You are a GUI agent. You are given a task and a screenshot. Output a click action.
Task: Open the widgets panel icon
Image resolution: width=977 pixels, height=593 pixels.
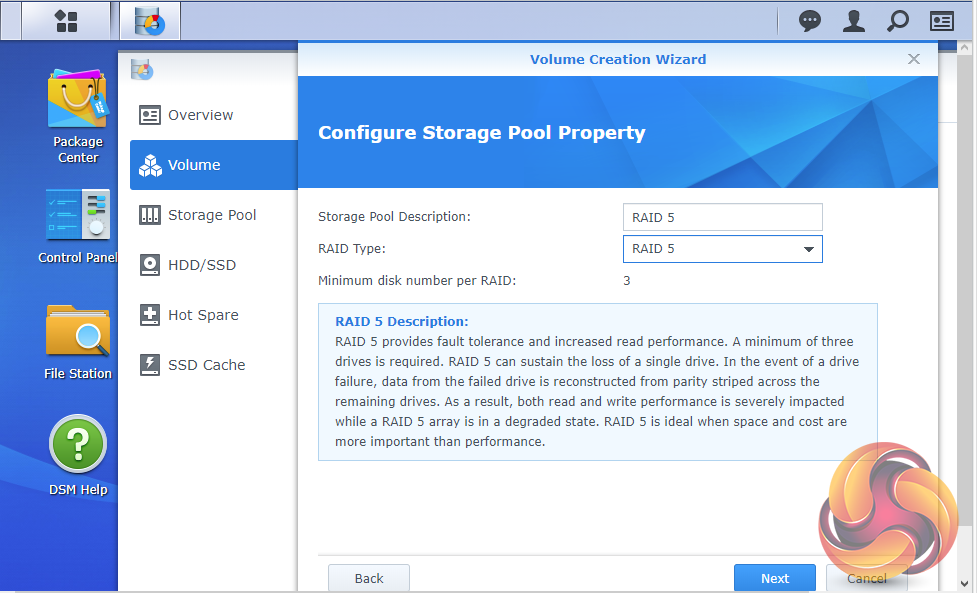tap(942, 21)
